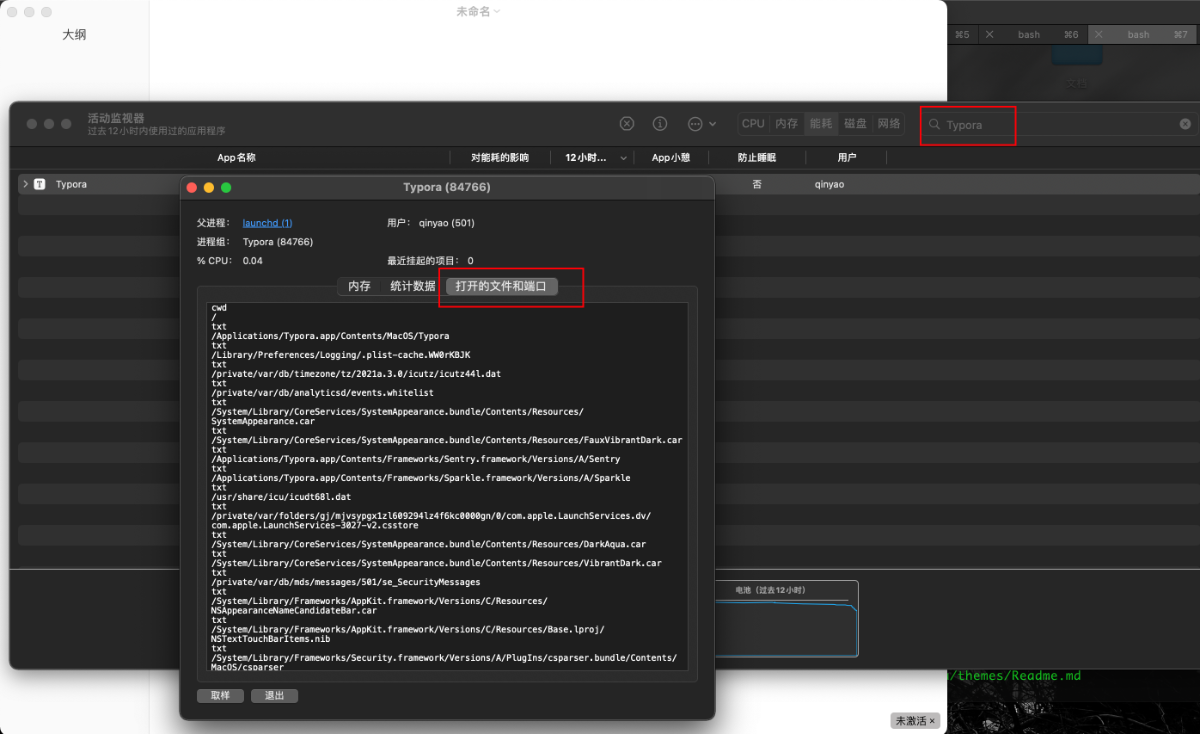
Task: Switch to 内存 tab in Typora inspector
Action: 359,286
